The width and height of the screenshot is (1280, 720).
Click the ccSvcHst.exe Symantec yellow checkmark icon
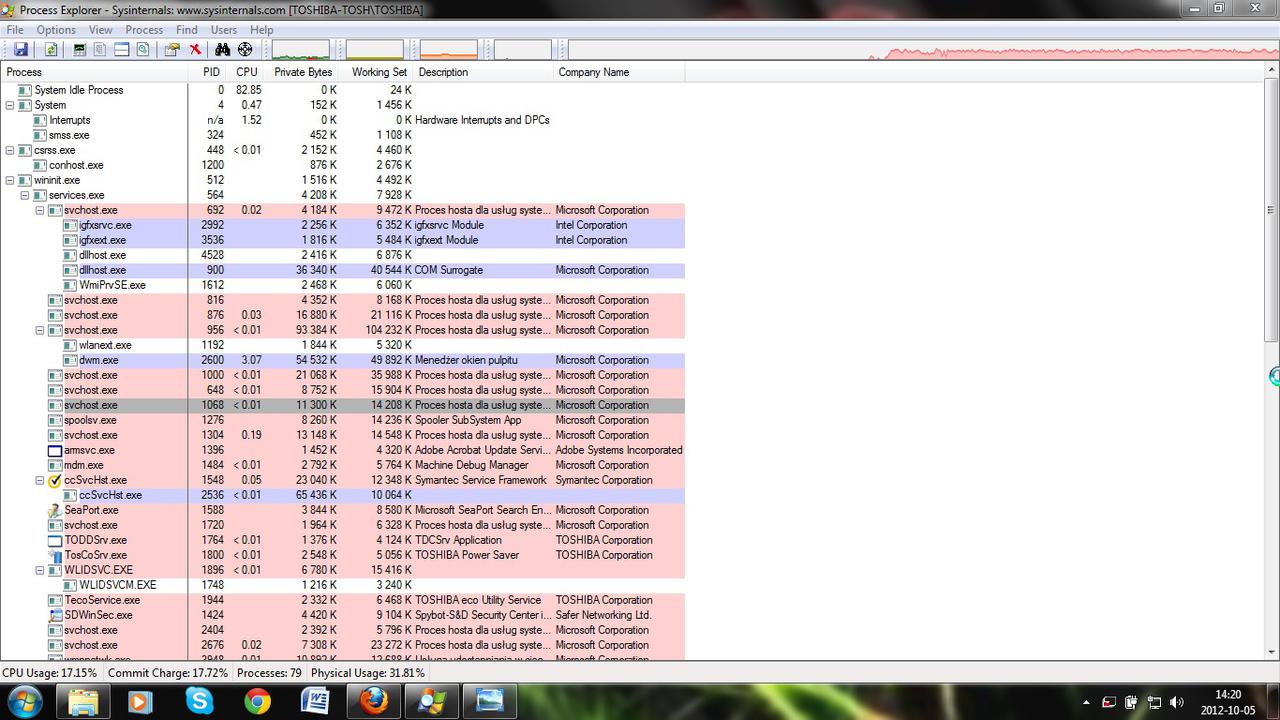[x=55, y=480]
